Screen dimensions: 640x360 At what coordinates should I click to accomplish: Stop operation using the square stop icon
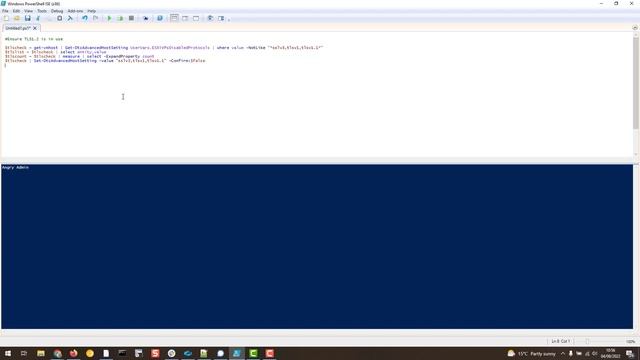point(131,18)
